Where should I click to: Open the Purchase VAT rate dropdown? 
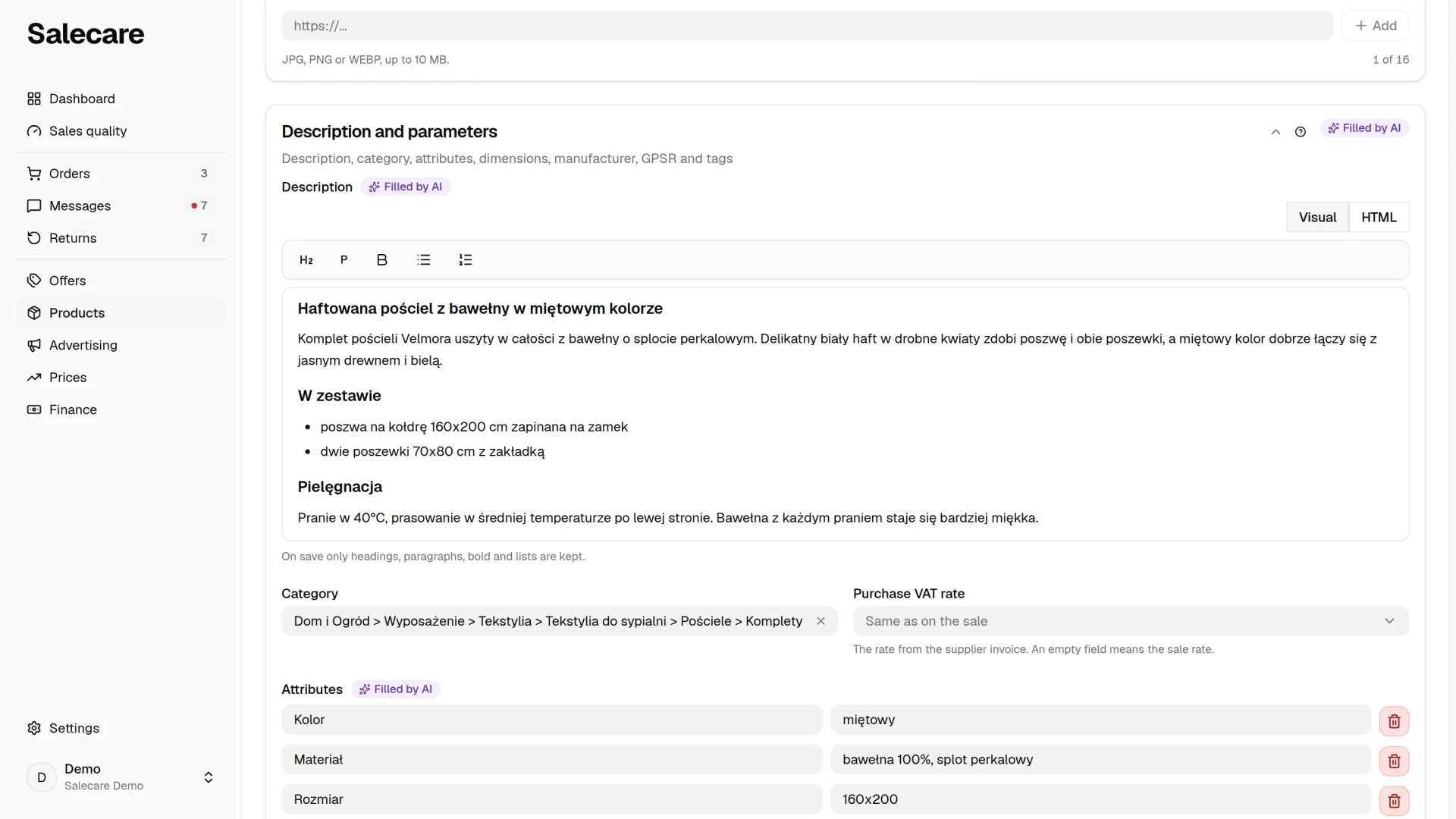coord(1131,621)
